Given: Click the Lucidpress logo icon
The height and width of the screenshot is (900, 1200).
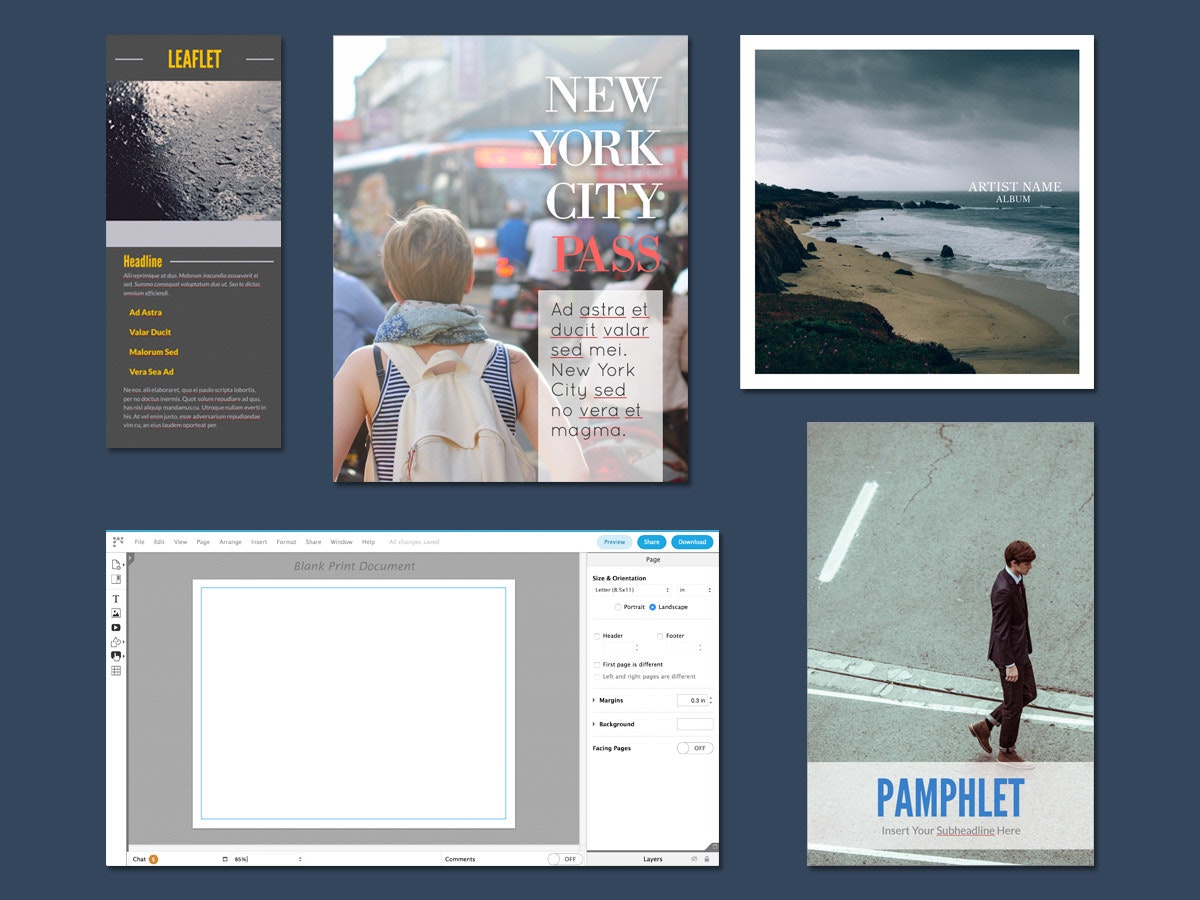Looking at the screenshot, I should pyautogui.click(x=117, y=540).
